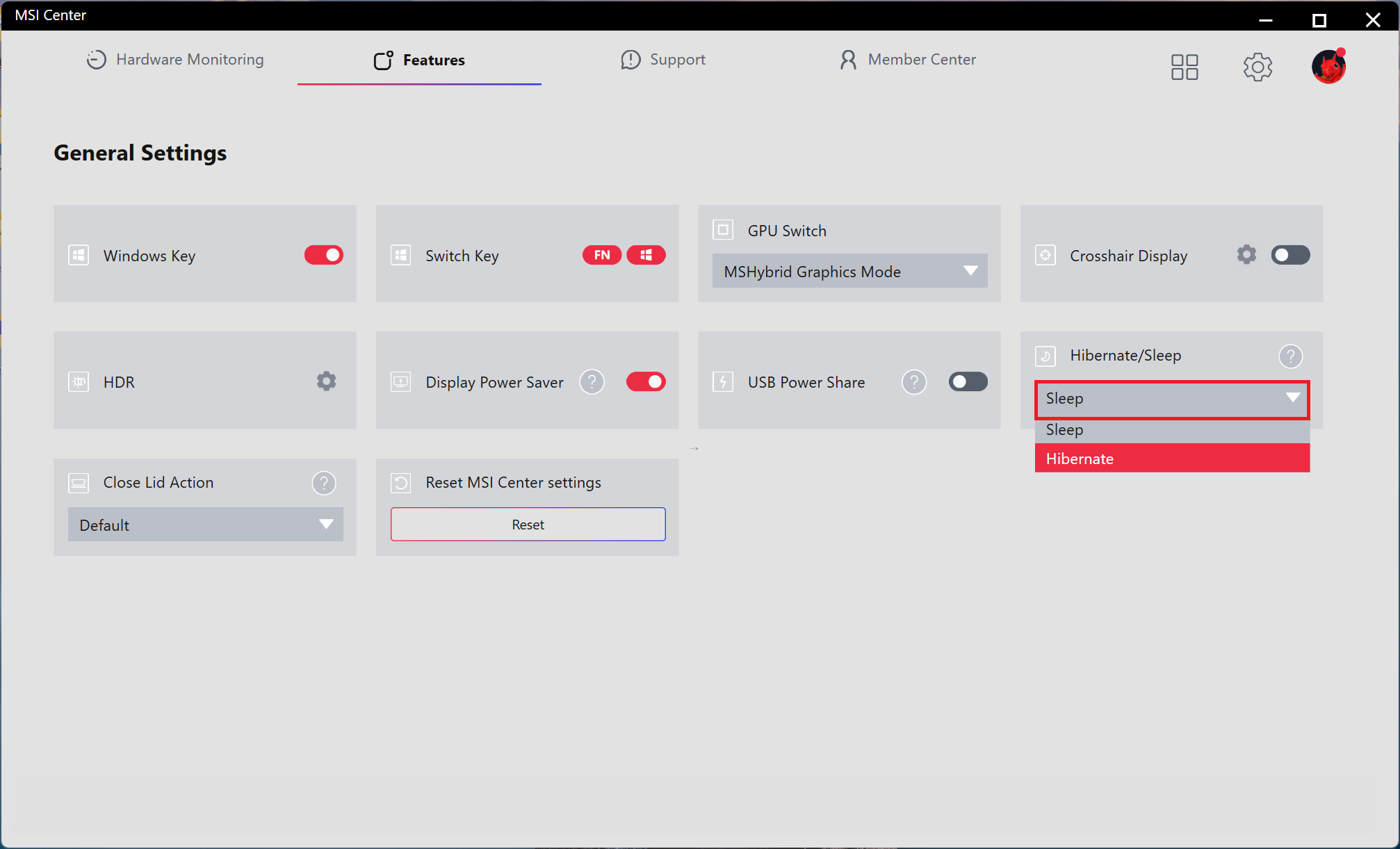Image resolution: width=1400 pixels, height=849 pixels.
Task: Show USB Power Share help
Action: click(914, 381)
